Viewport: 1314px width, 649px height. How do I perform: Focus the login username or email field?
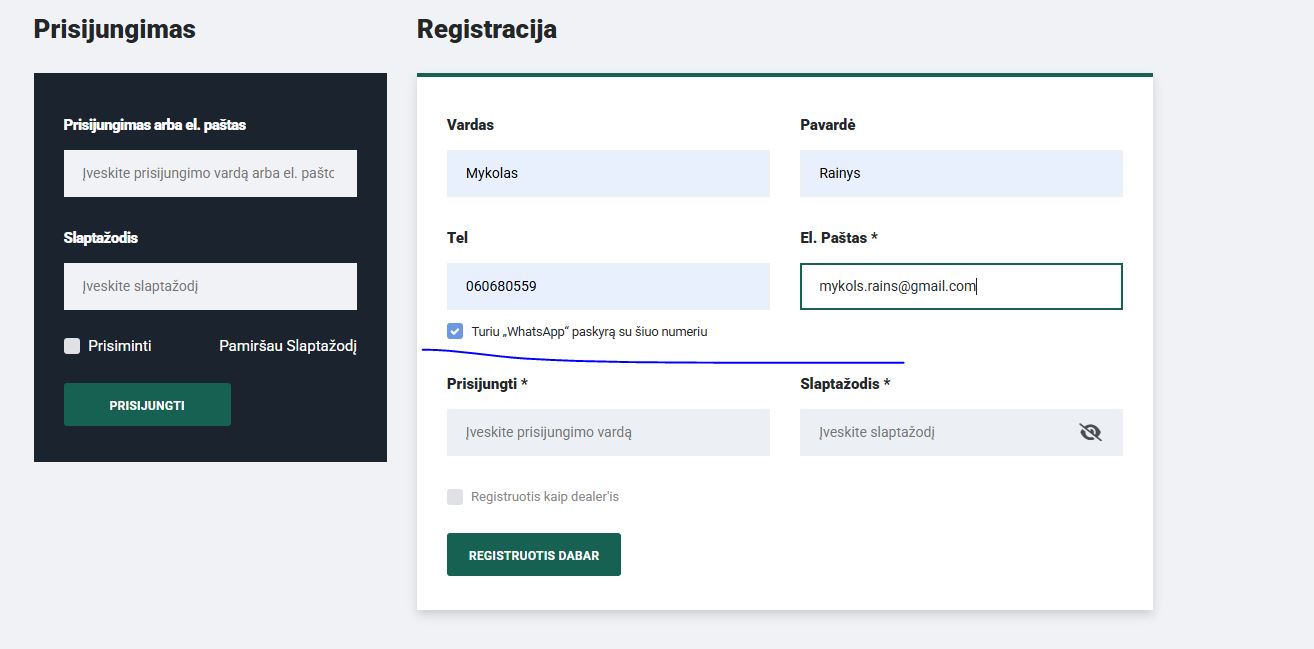210,173
